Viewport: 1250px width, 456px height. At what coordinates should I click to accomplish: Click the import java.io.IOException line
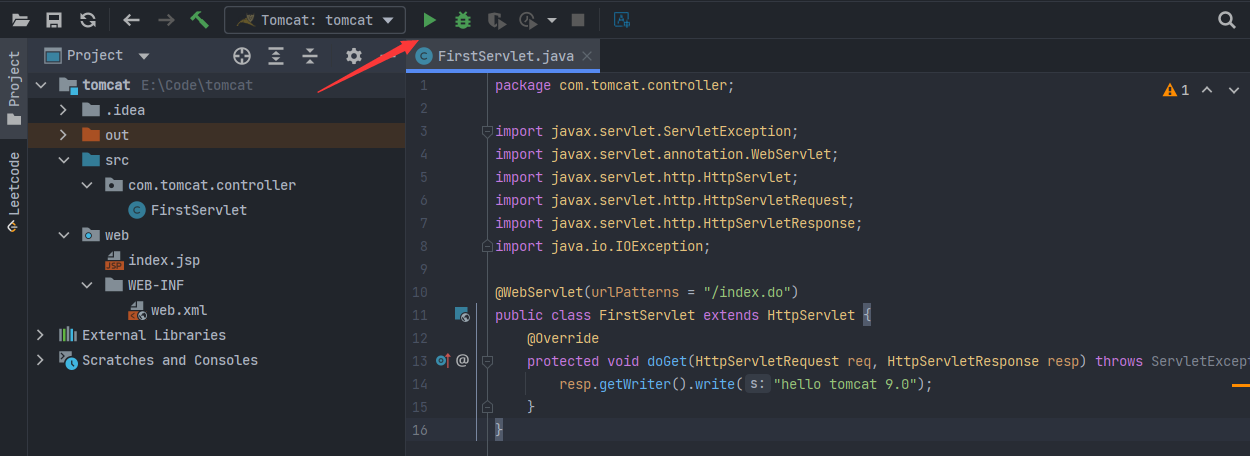[x=603, y=246]
